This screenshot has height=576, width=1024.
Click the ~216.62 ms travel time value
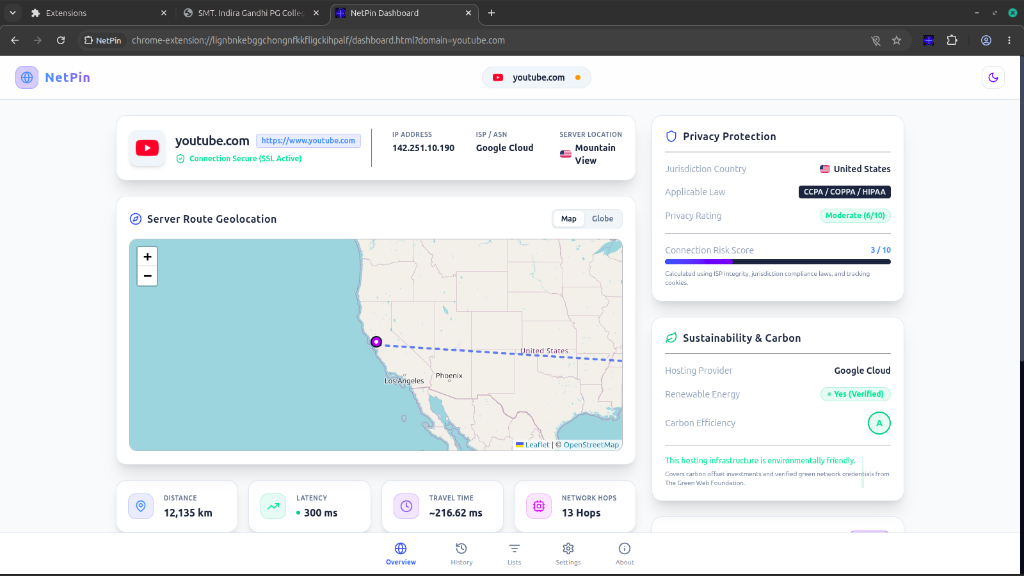456,513
